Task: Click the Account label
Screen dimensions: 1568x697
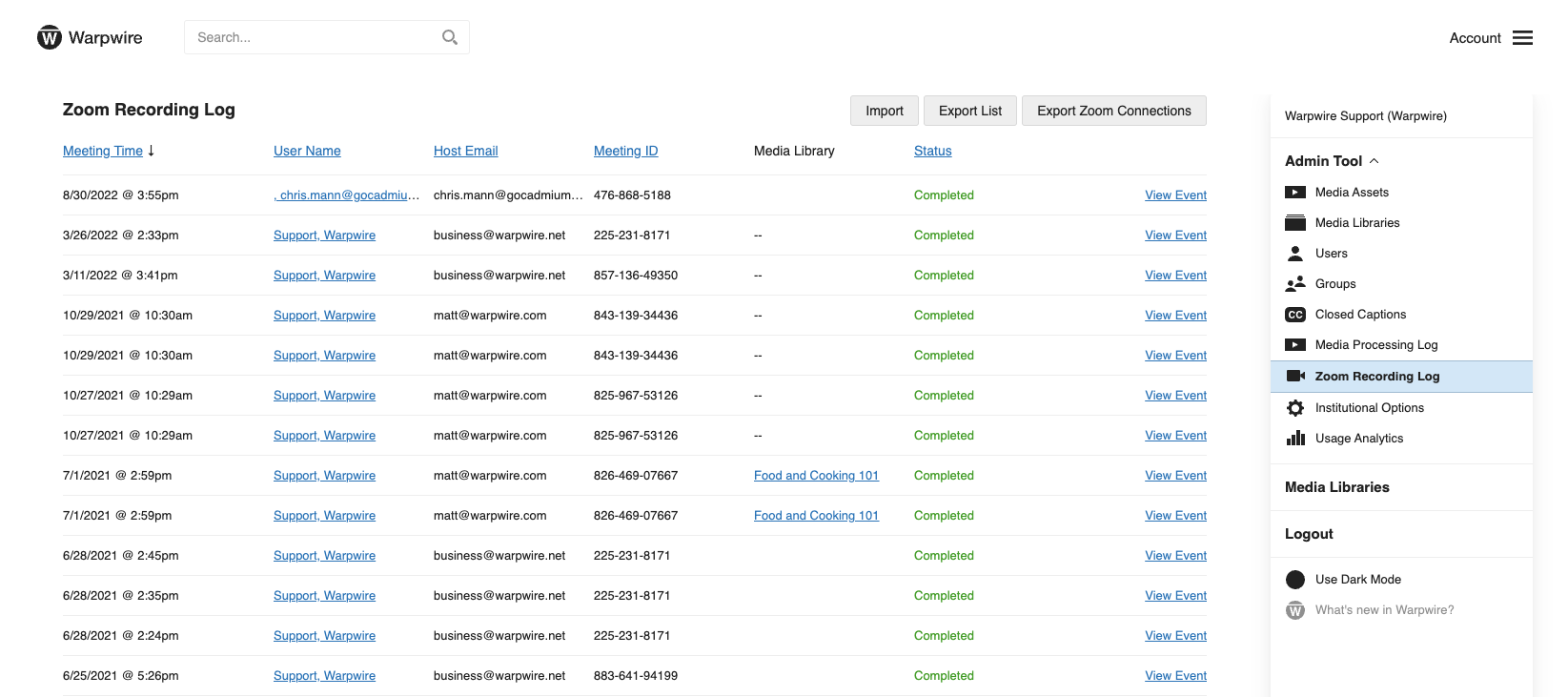Action: click(x=1475, y=38)
